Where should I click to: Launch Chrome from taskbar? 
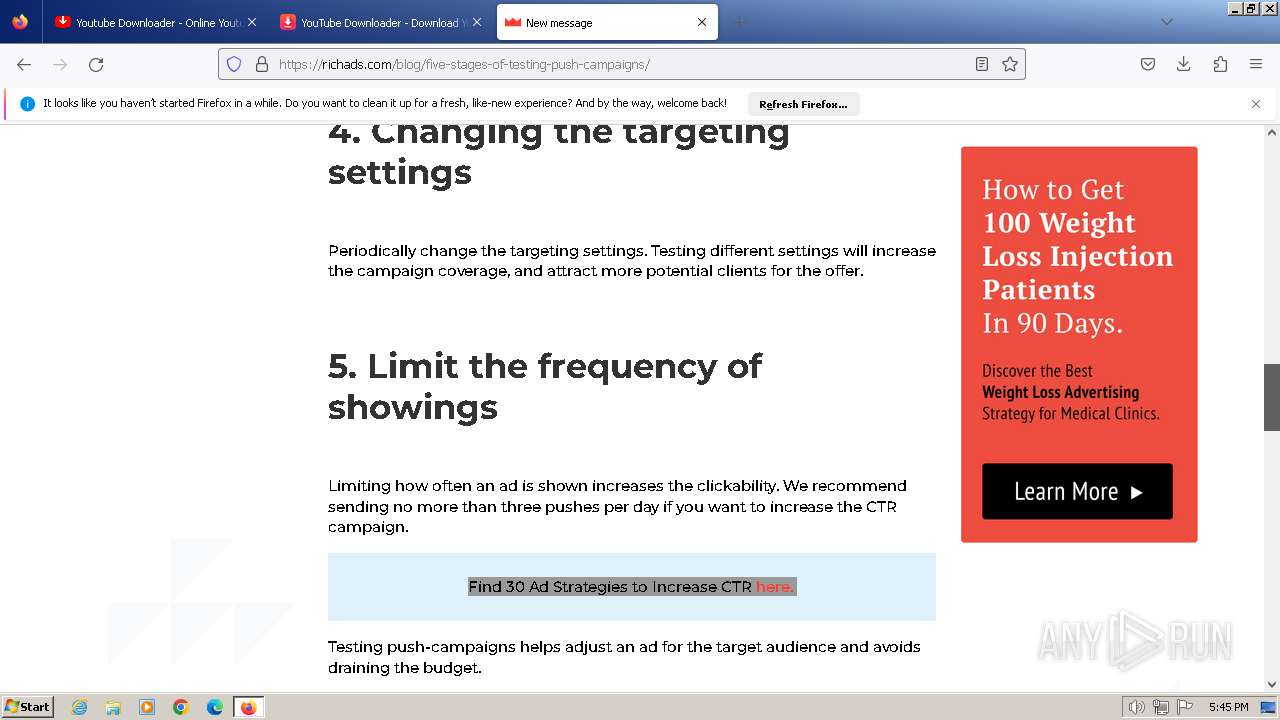tap(181, 707)
